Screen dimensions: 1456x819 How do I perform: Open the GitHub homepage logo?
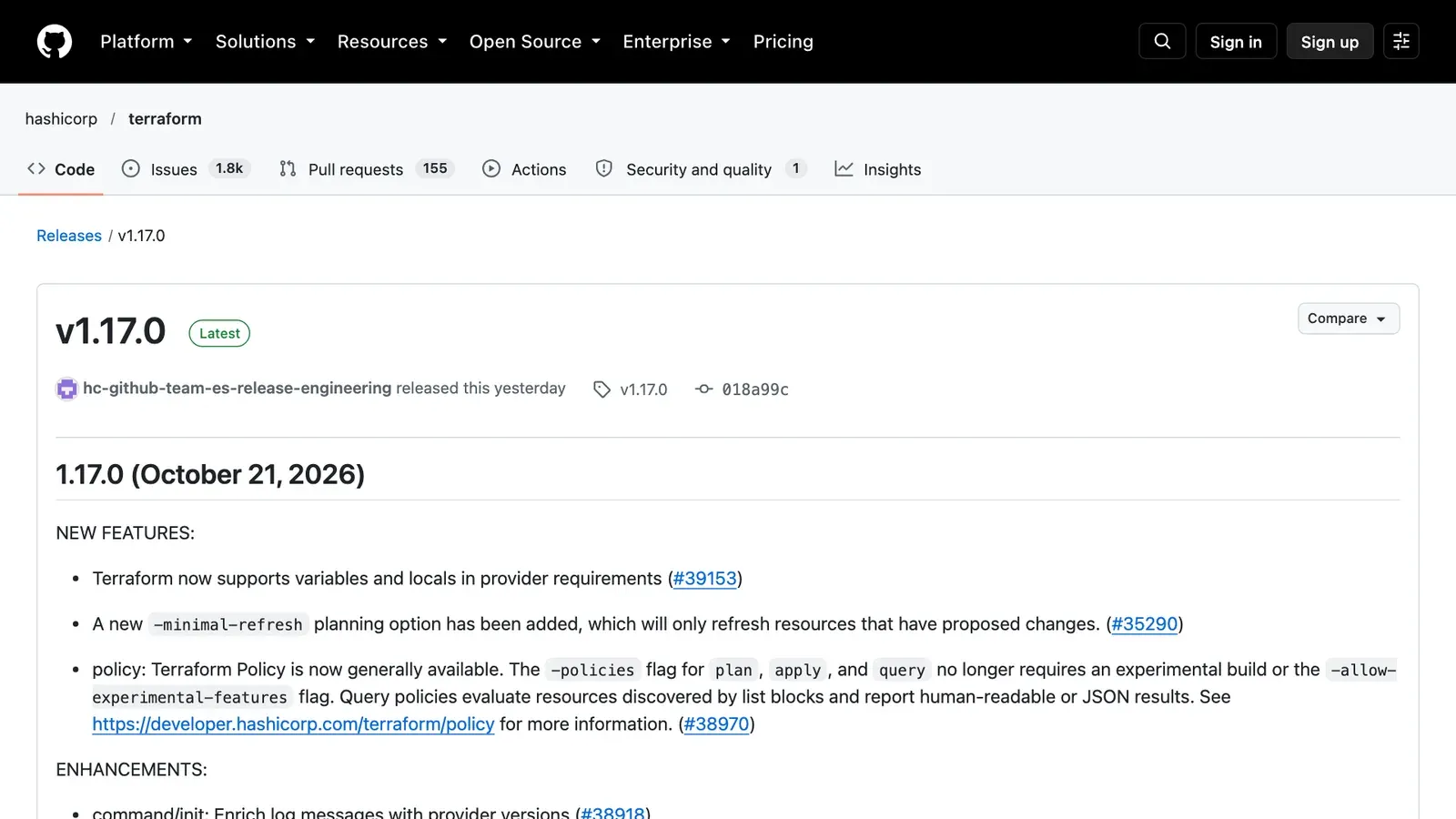click(55, 42)
